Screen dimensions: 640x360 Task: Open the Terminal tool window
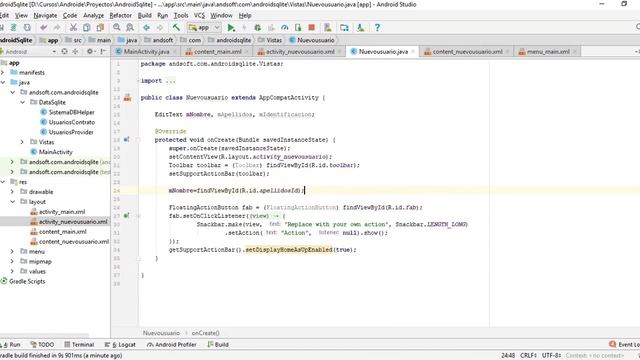click(x=79, y=344)
